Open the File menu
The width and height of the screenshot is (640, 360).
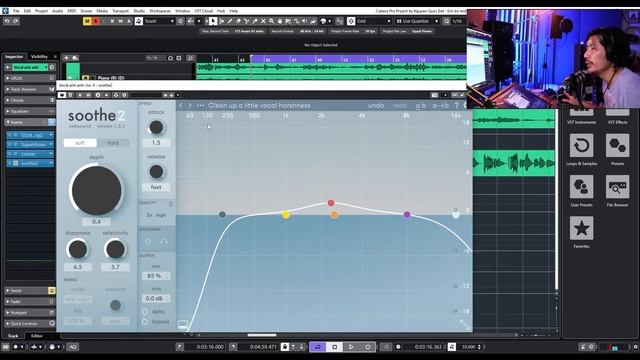pos(16,11)
